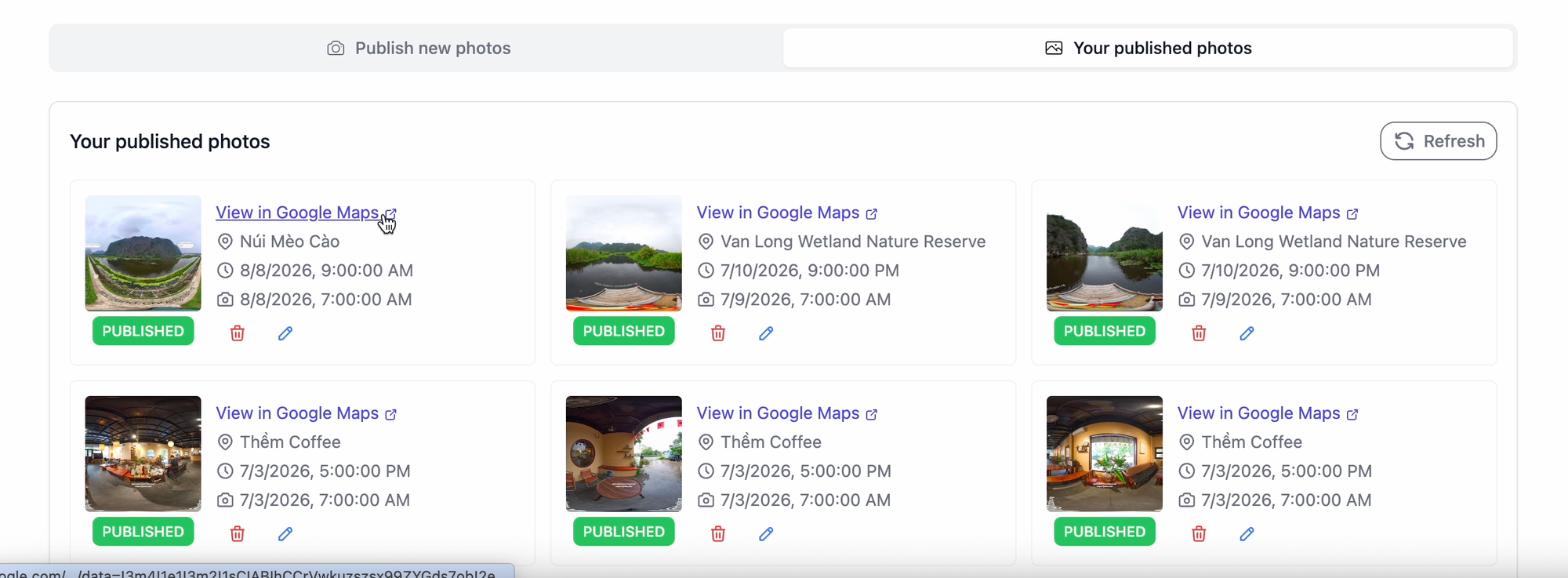Open the Núi Mèo Cào panorama thumbnail
Image resolution: width=1568 pixels, height=578 pixels.
[x=143, y=253]
